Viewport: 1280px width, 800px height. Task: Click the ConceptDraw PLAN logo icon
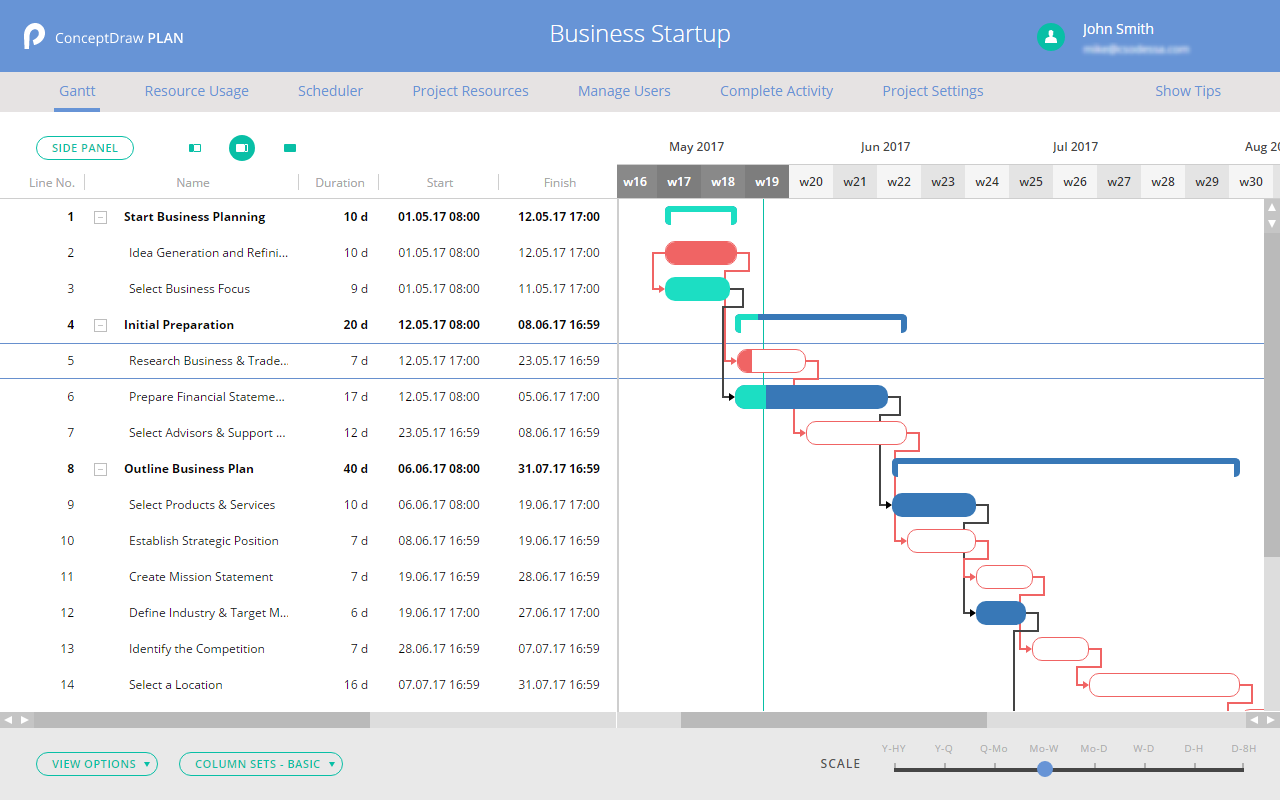tap(34, 37)
